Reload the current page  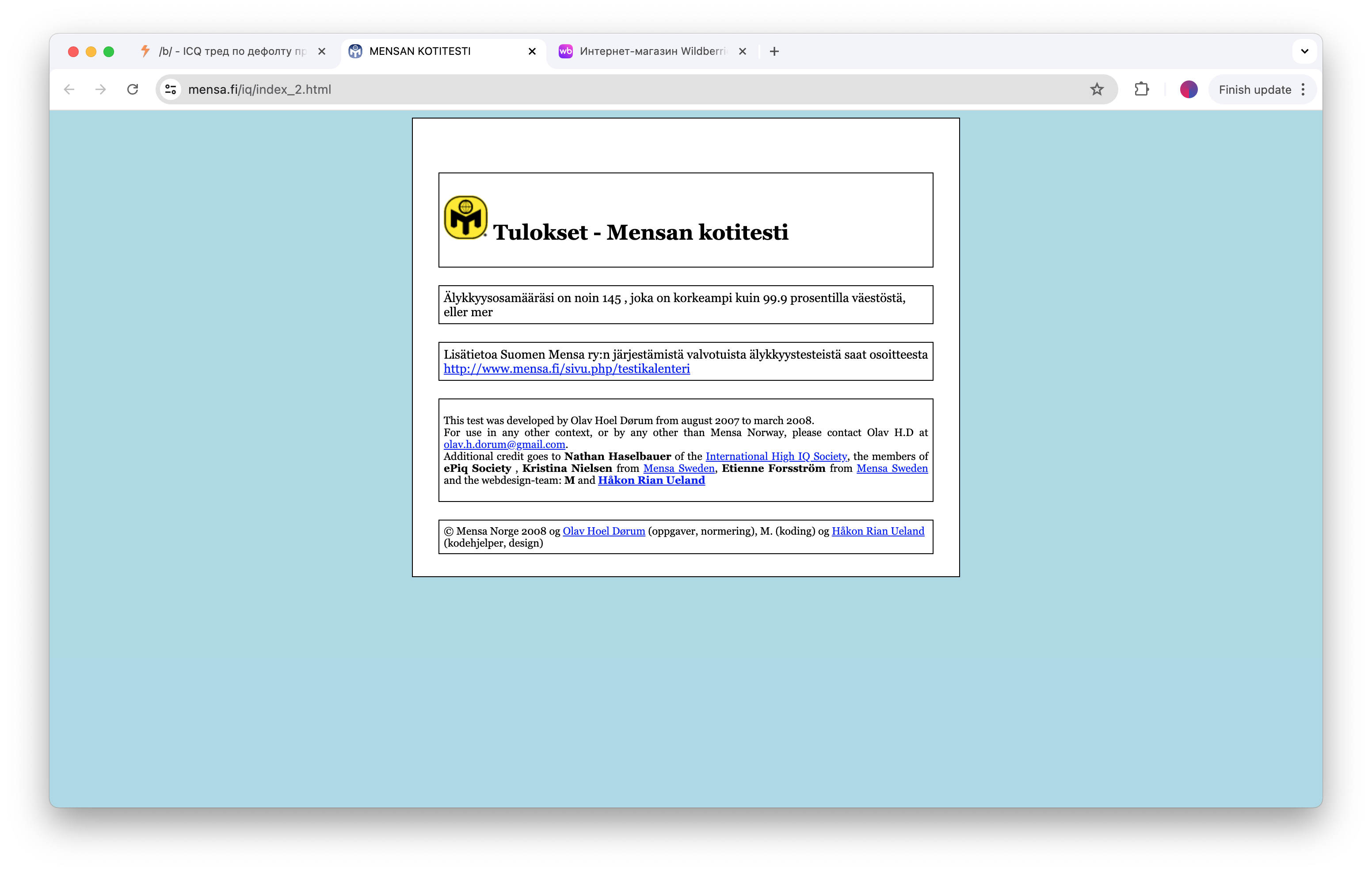point(133,89)
